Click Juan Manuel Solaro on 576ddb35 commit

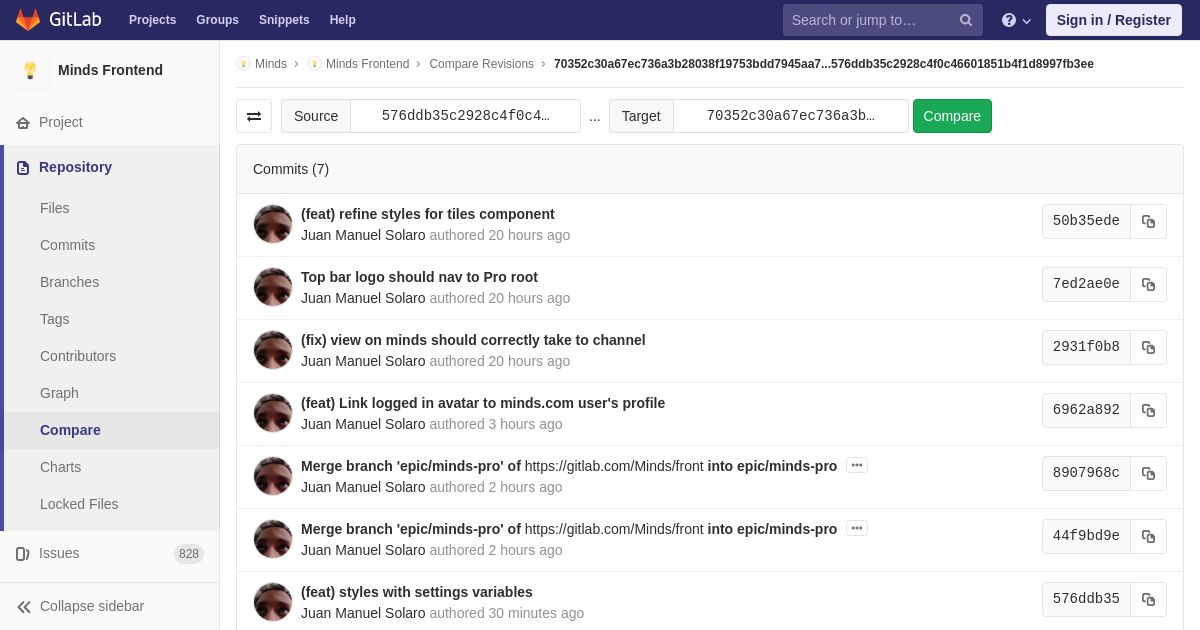tap(363, 613)
